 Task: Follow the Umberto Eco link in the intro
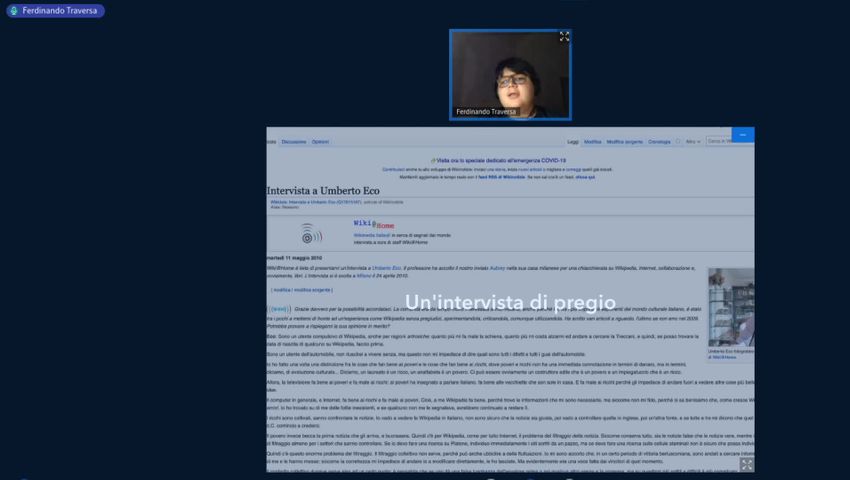[387, 268]
